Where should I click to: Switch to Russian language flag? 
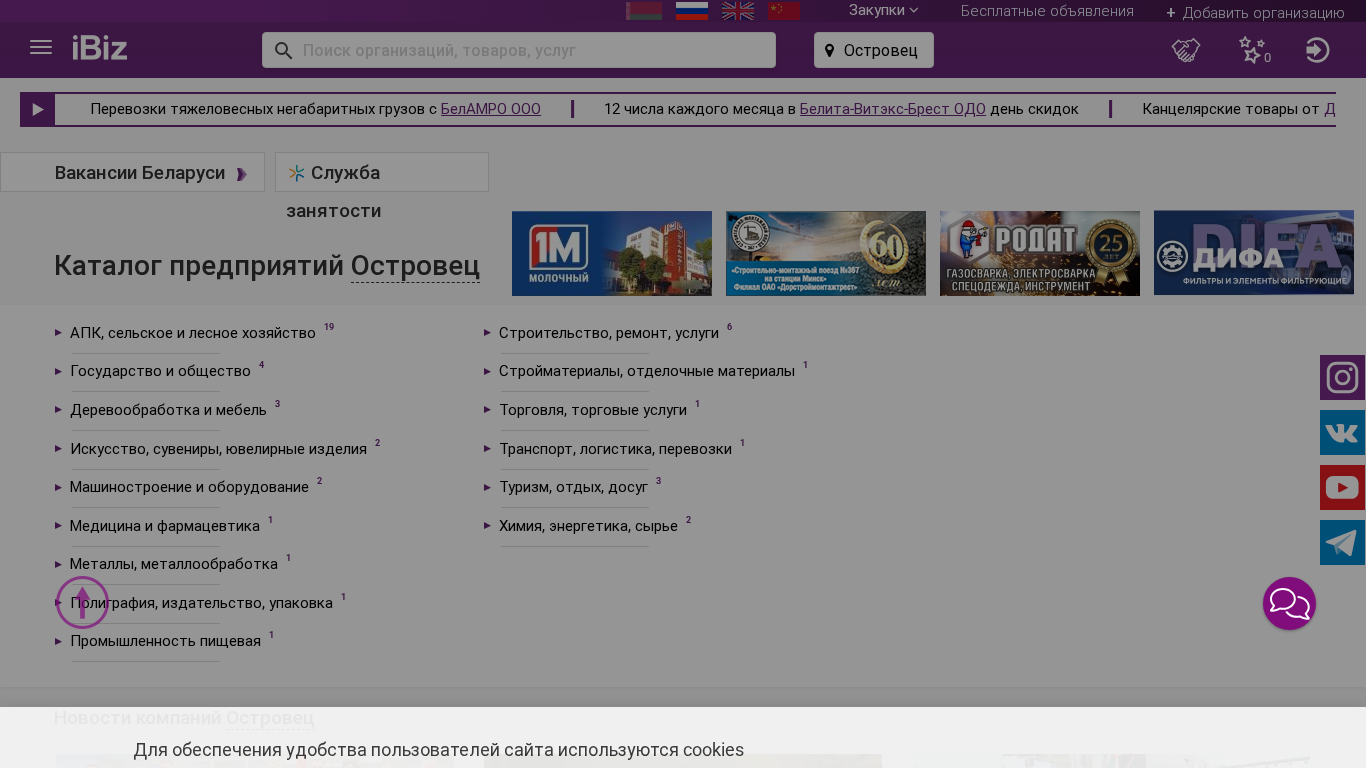click(692, 11)
